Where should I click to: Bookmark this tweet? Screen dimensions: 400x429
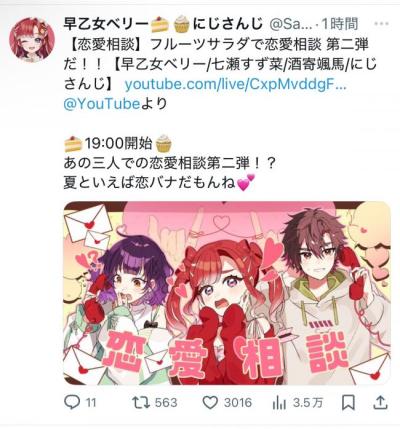[x=348, y=403]
